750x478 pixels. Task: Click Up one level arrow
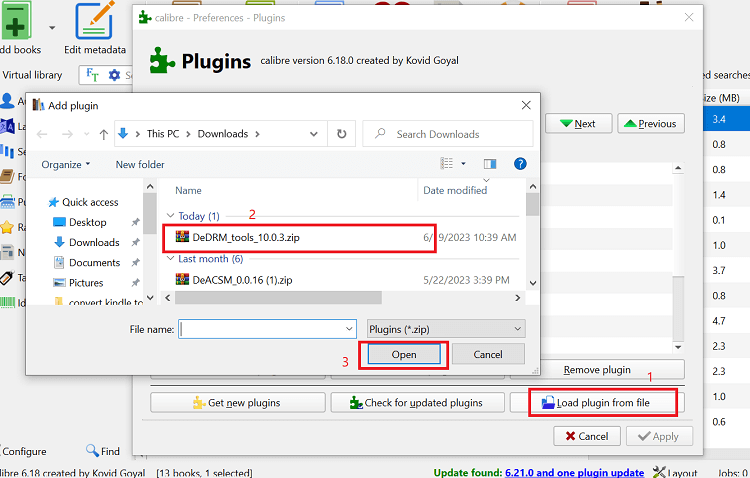103,134
